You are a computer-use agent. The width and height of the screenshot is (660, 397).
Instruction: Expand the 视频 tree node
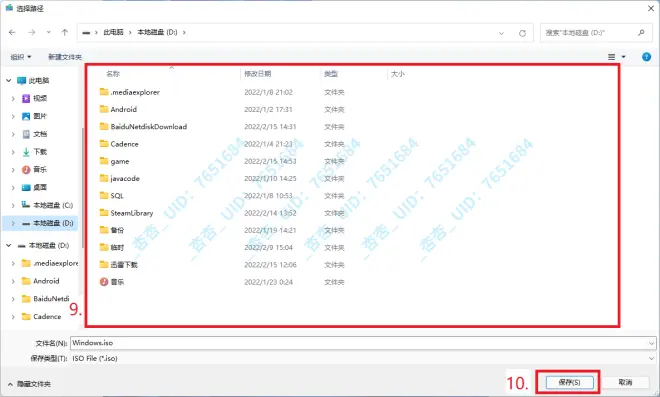13,99
